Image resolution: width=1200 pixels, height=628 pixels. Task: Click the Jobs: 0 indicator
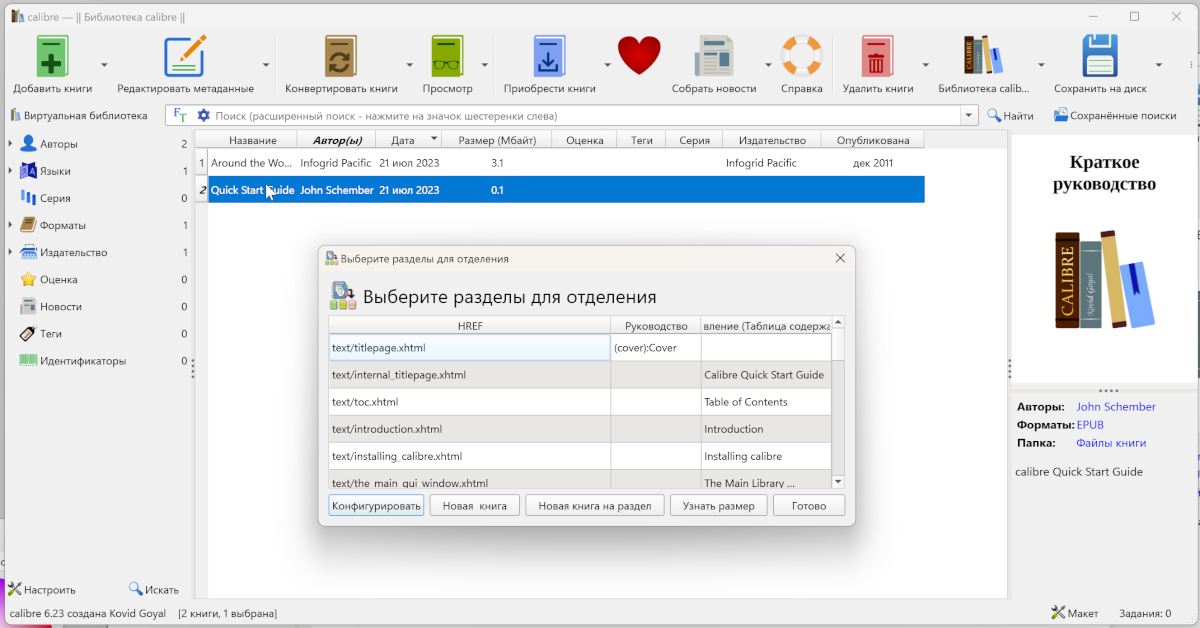(x=1145, y=613)
